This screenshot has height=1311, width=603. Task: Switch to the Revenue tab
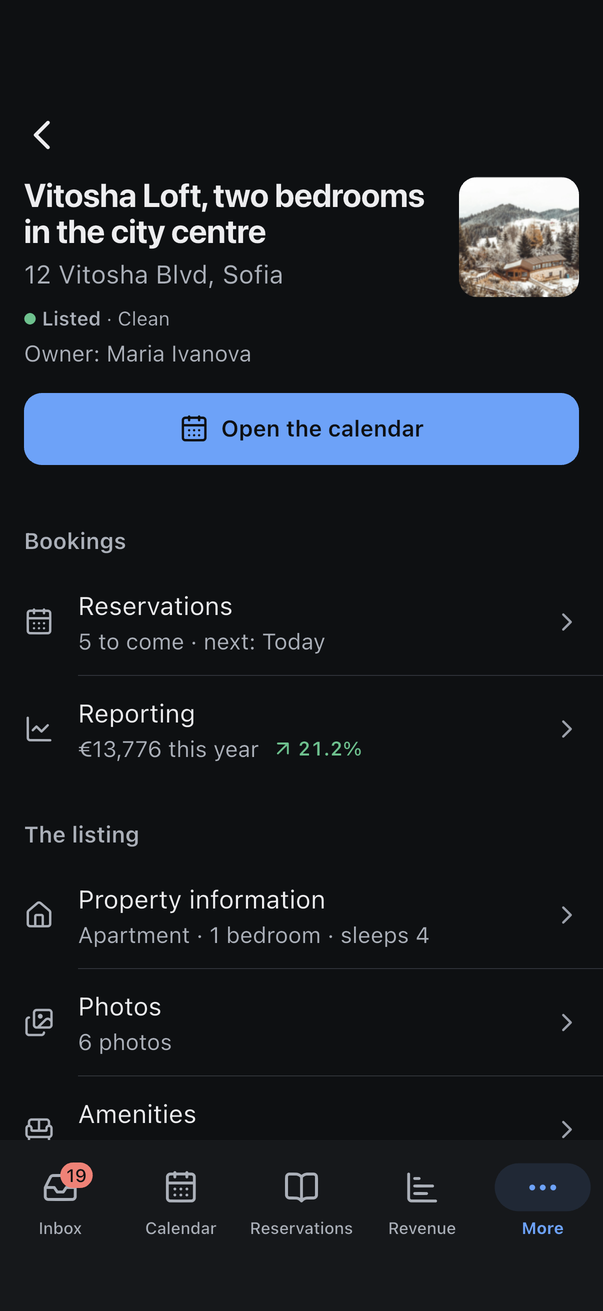pos(422,1201)
